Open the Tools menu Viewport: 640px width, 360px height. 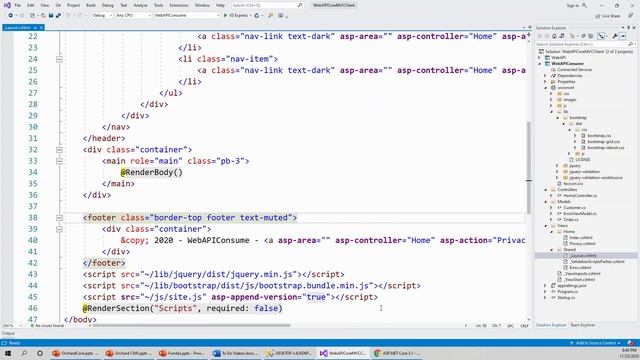(158, 5)
